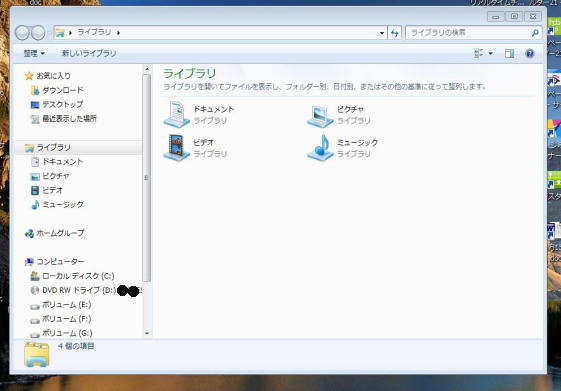Open the ミュージック library icon in main pane
Image resolution: width=561 pixels, height=391 pixels.
point(320,148)
